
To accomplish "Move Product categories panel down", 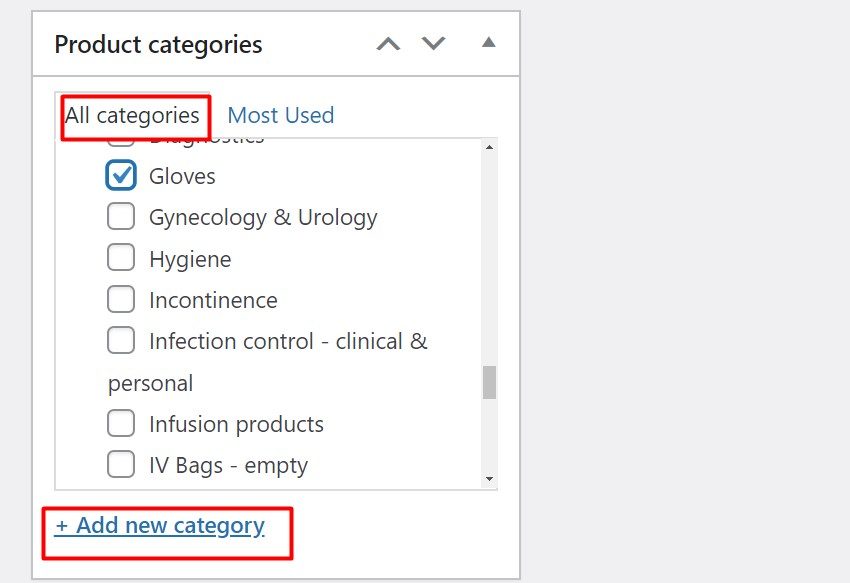I will pyautogui.click(x=433, y=44).
